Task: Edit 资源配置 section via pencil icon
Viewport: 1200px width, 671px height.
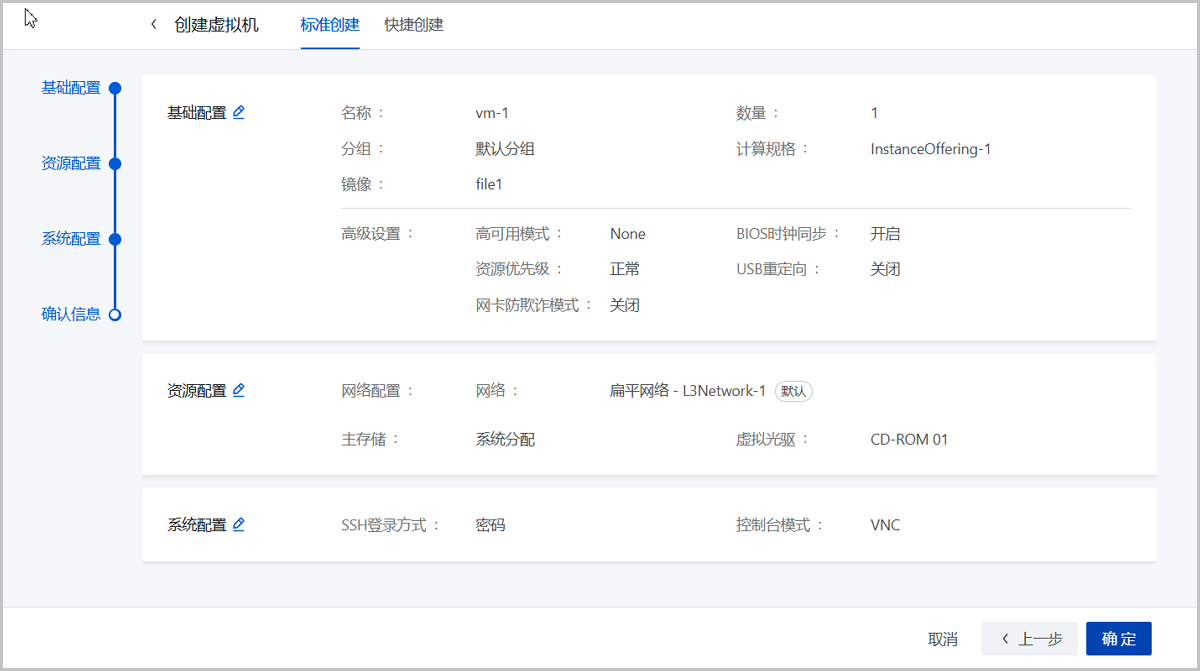Action: tap(238, 390)
